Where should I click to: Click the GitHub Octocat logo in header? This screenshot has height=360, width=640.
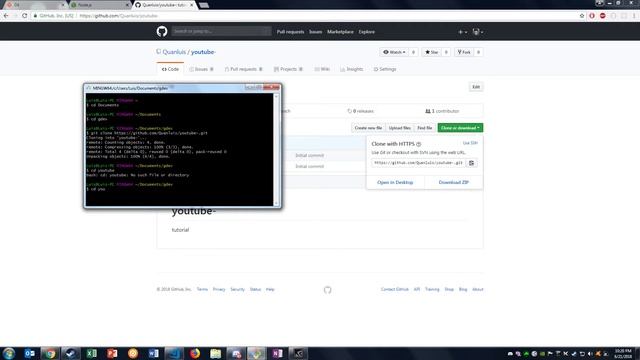coord(162,31)
